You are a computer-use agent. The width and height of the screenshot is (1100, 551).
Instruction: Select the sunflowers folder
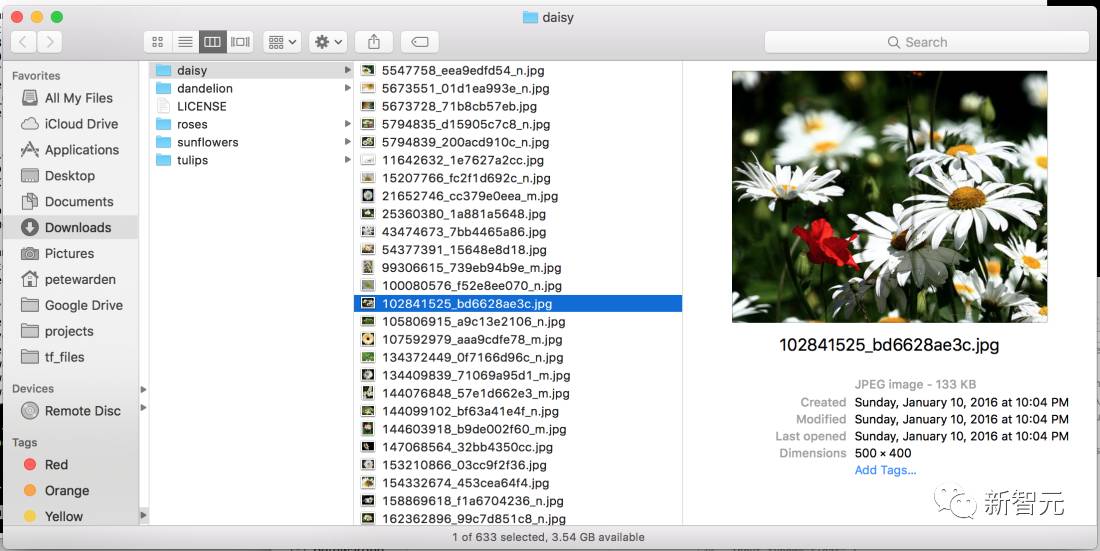251,142
